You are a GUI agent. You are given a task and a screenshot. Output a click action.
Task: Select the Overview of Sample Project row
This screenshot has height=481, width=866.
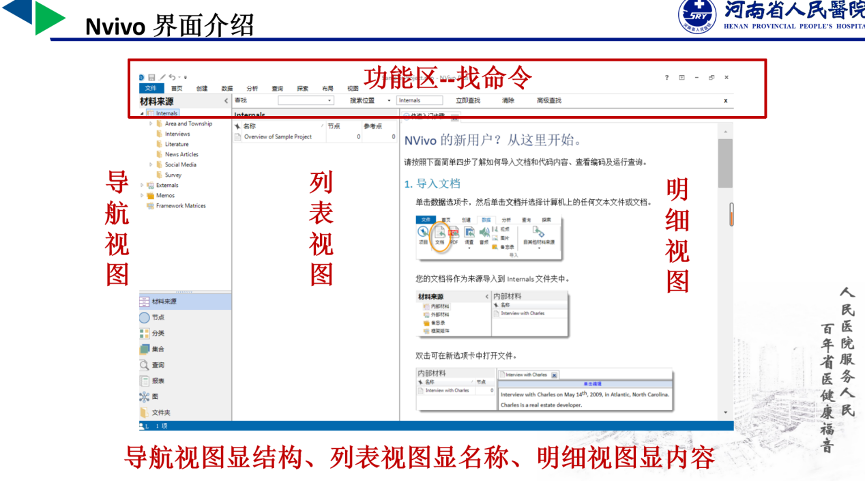[x=315, y=136]
